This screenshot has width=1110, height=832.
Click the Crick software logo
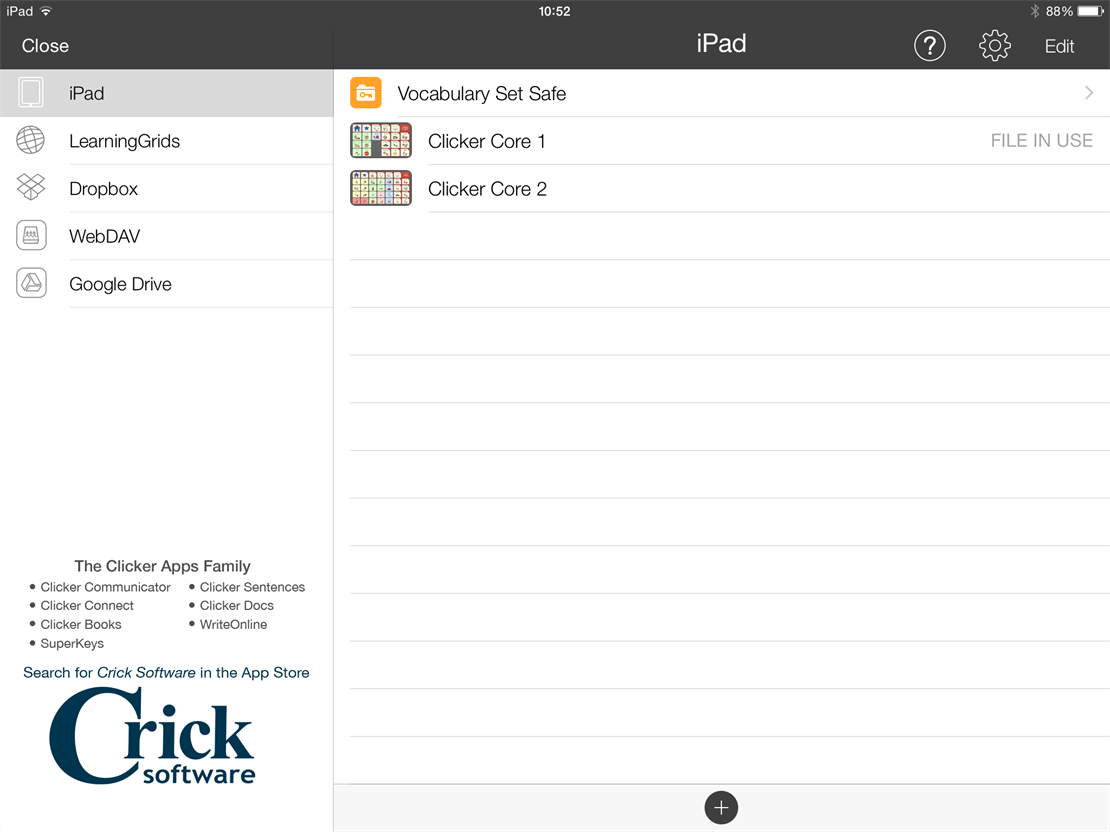pyautogui.click(x=152, y=736)
